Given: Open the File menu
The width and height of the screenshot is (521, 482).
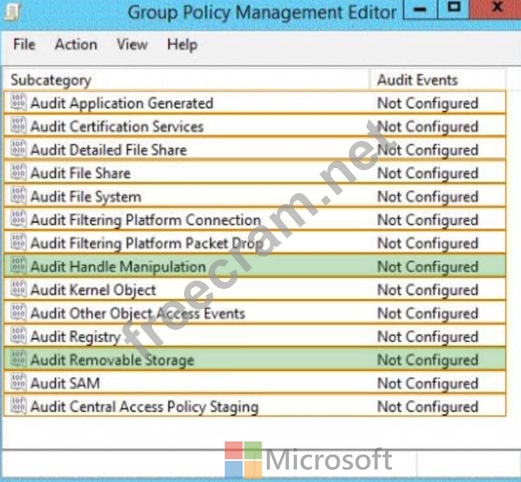Looking at the screenshot, I should click(x=24, y=44).
